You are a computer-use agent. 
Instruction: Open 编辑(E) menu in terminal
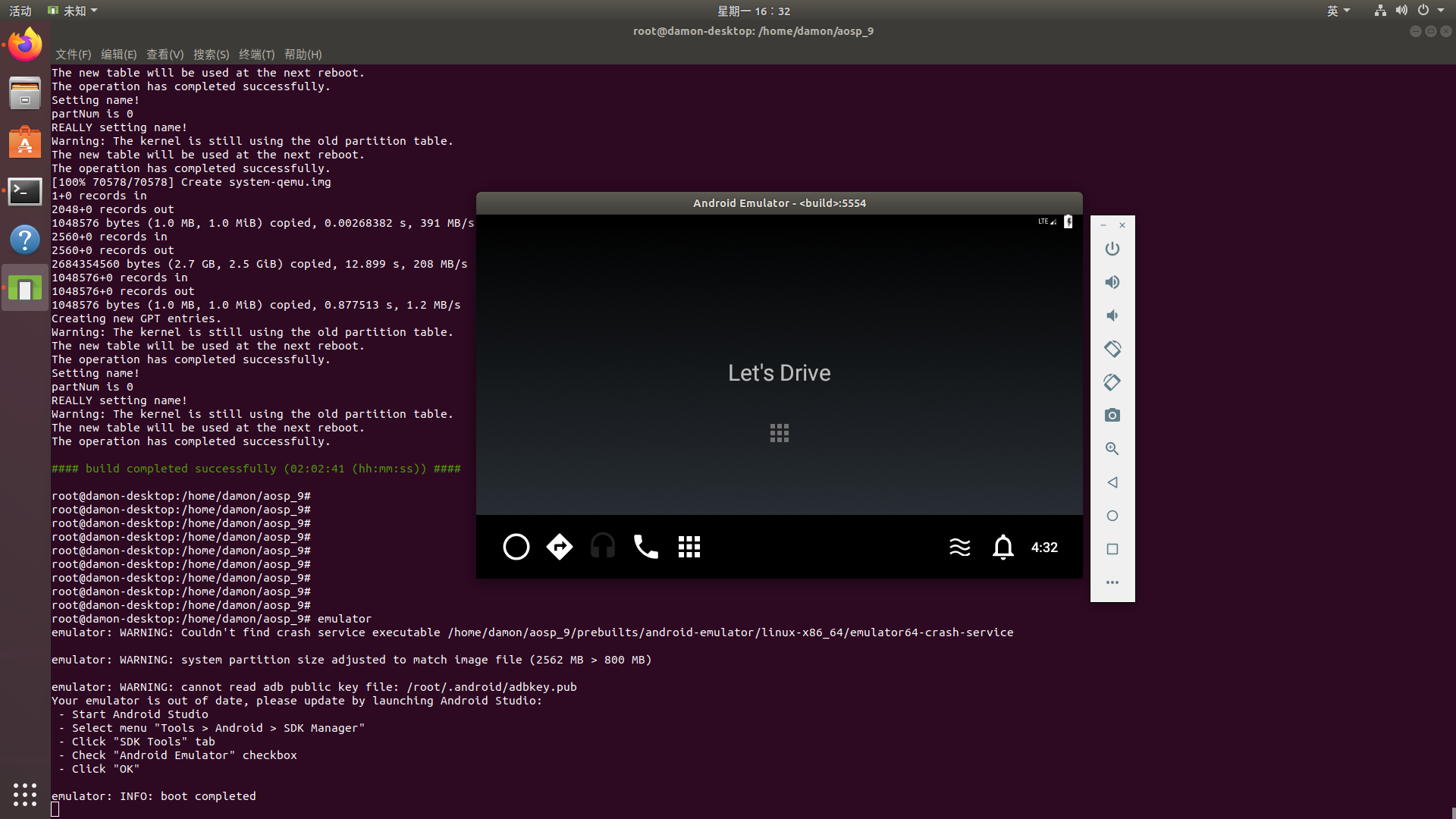coord(118,55)
